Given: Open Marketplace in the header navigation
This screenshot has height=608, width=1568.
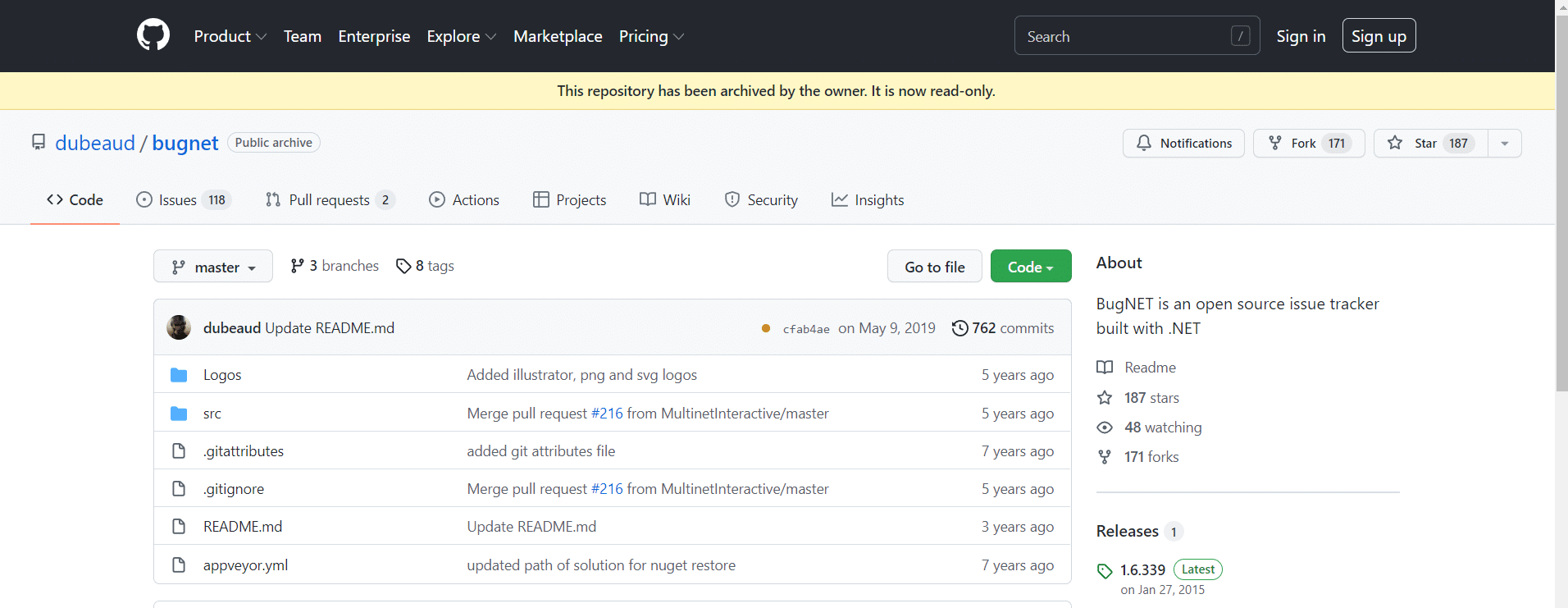Looking at the screenshot, I should tap(558, 36).
